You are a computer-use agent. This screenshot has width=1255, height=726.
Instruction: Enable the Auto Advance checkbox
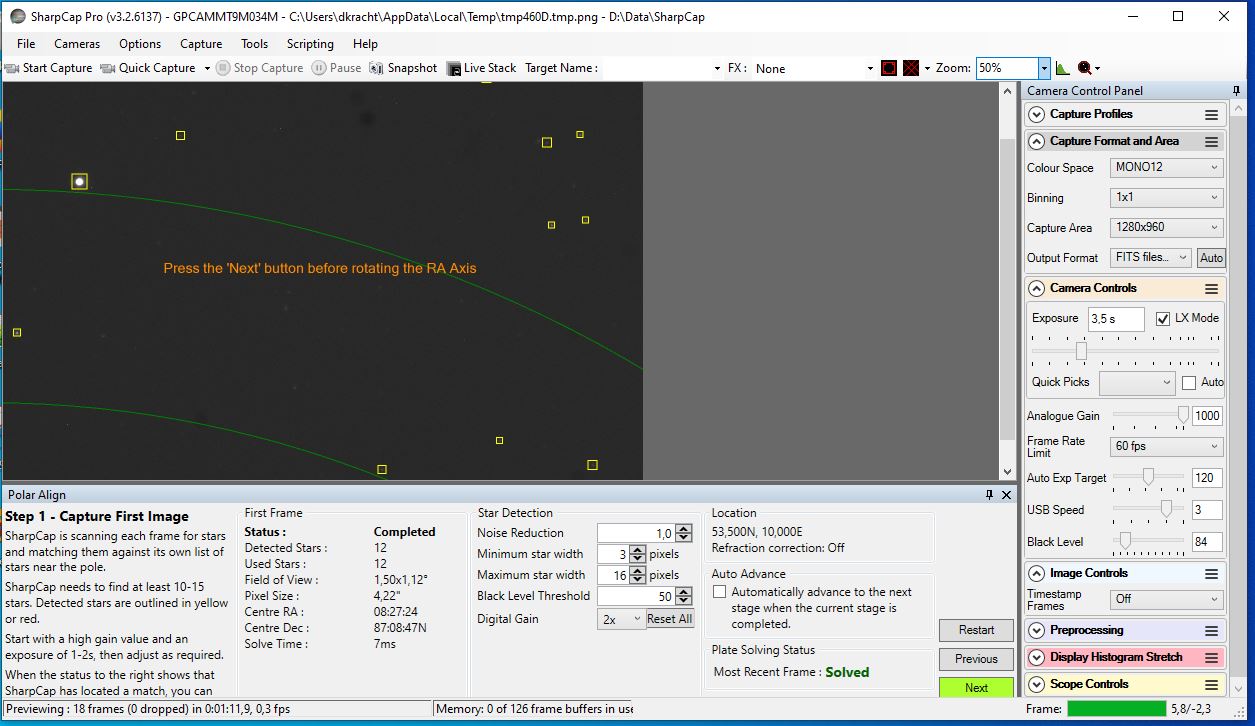[x=719, y=592]
